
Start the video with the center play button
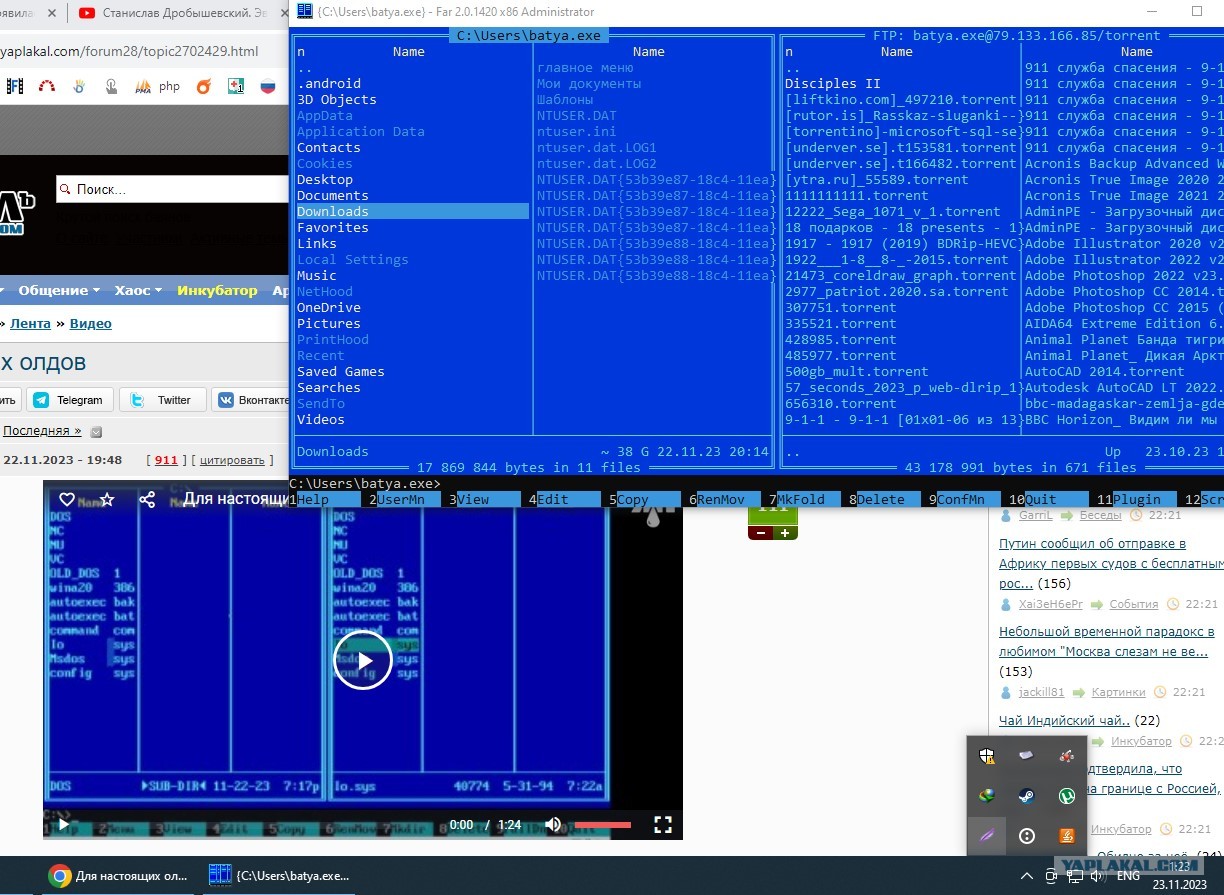pyautogui.click(x=362, y=660)
